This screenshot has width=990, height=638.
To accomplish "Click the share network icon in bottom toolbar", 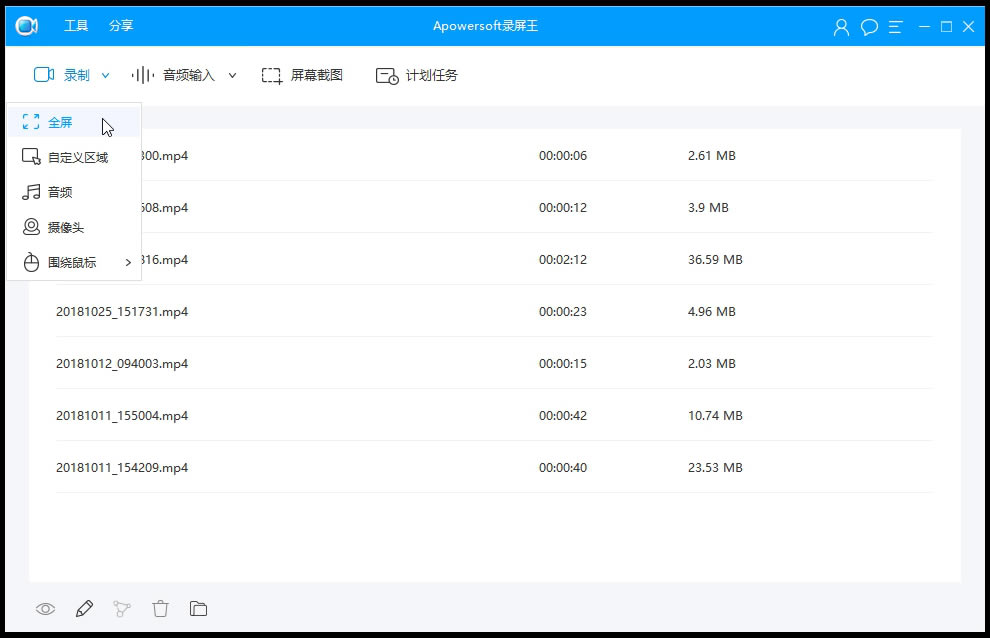I will point(122,608).
